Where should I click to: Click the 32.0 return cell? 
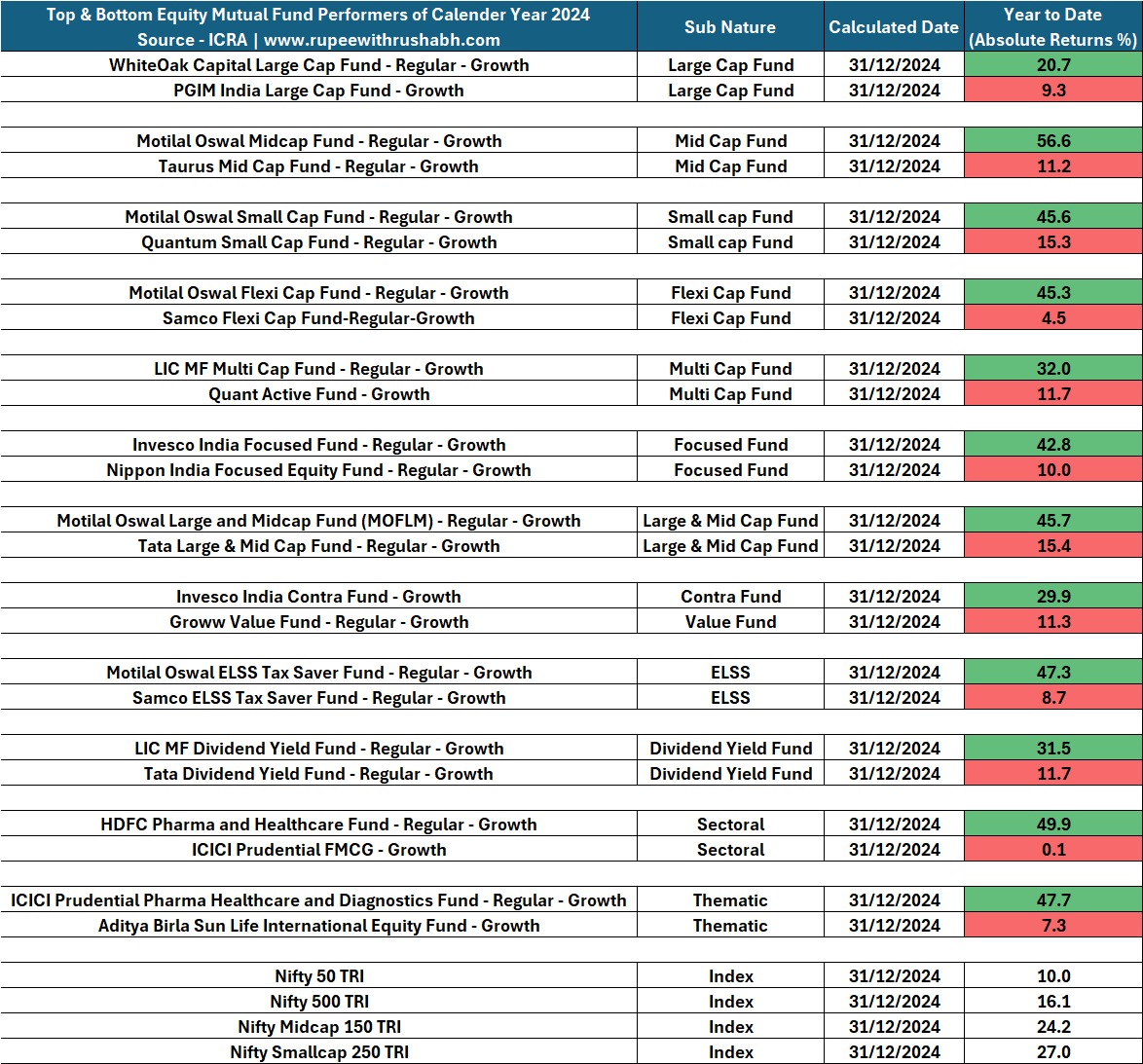1053,369
